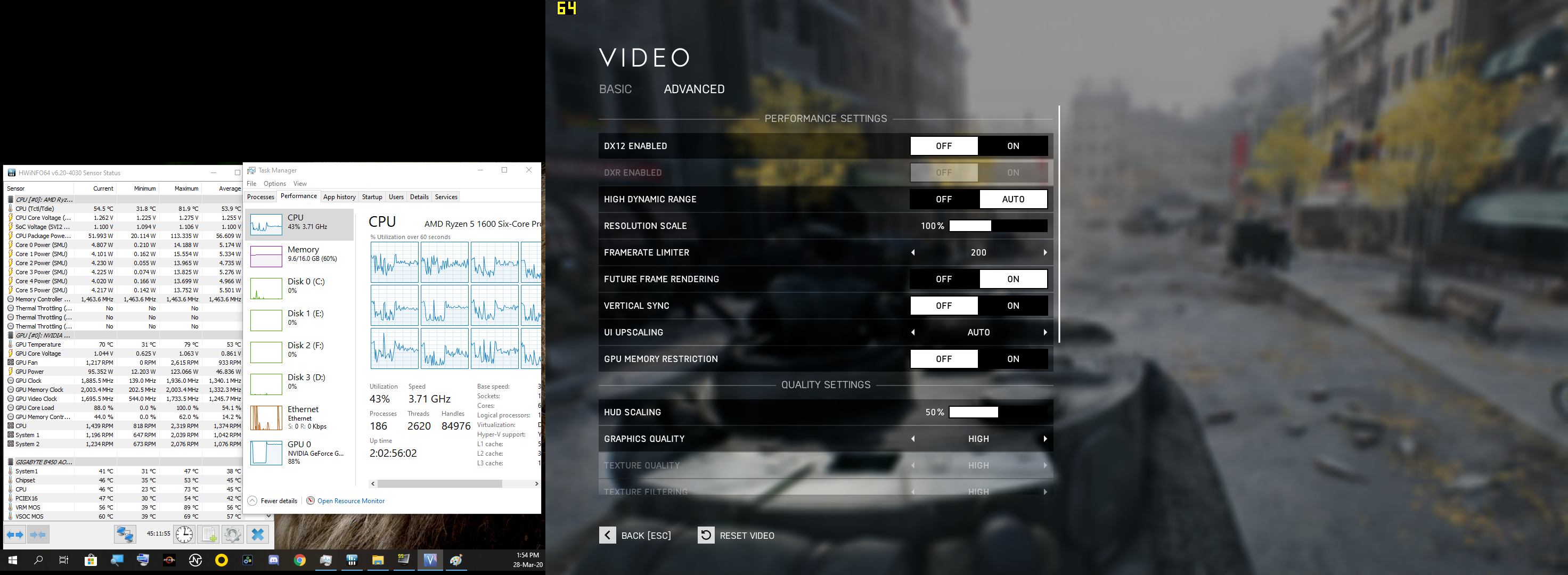Click HWiNFO log file add icon
The width and height of the screenshot is (1568, 575).
[209, 534]
